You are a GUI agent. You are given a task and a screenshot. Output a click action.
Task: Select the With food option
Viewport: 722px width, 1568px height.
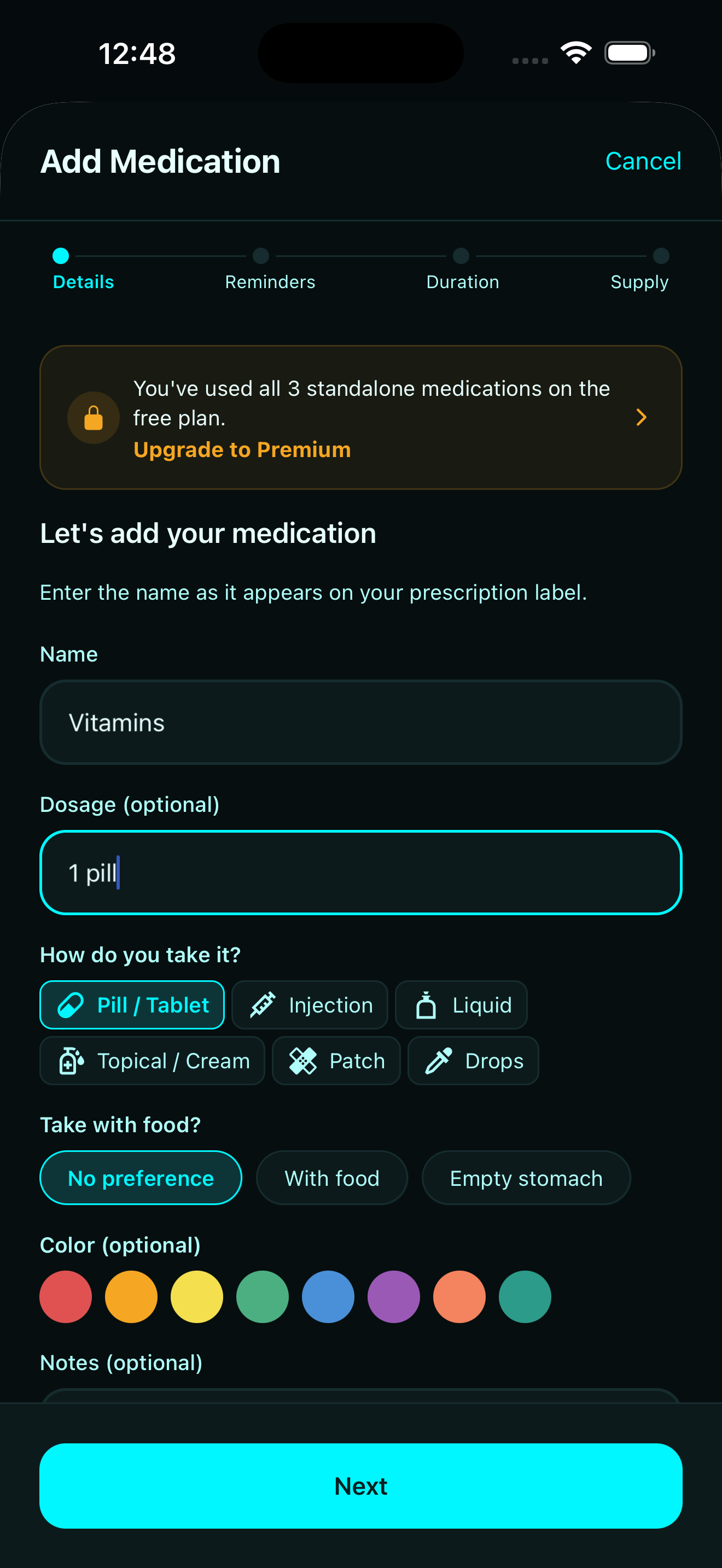(x=332, y=1177)
